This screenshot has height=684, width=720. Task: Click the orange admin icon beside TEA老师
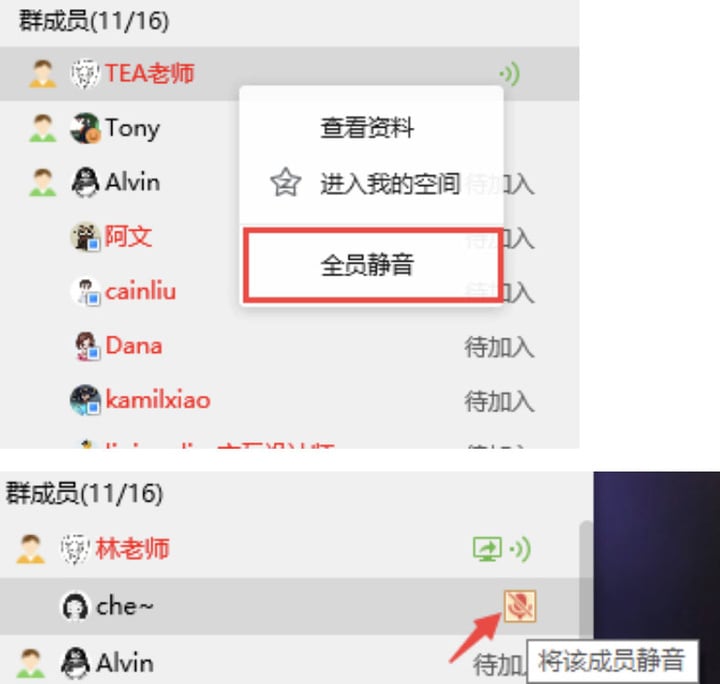42,73
